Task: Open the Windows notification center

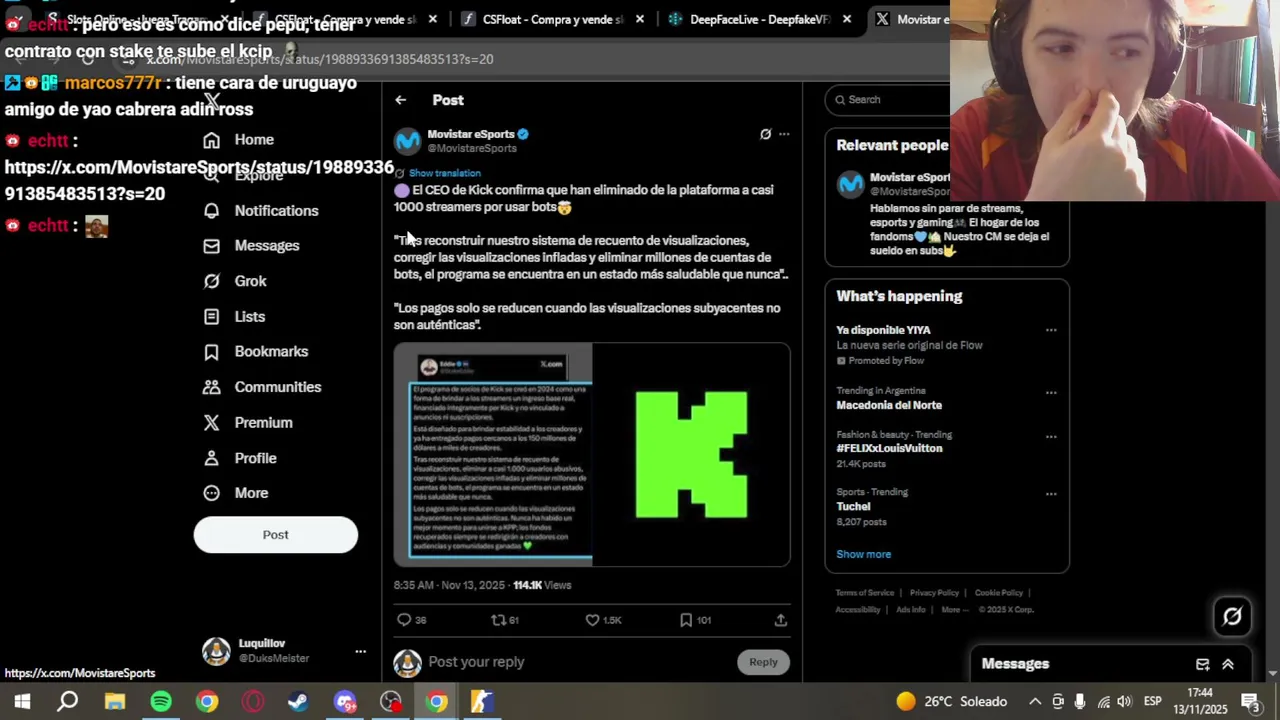Action: click(x=1250, y=702)
